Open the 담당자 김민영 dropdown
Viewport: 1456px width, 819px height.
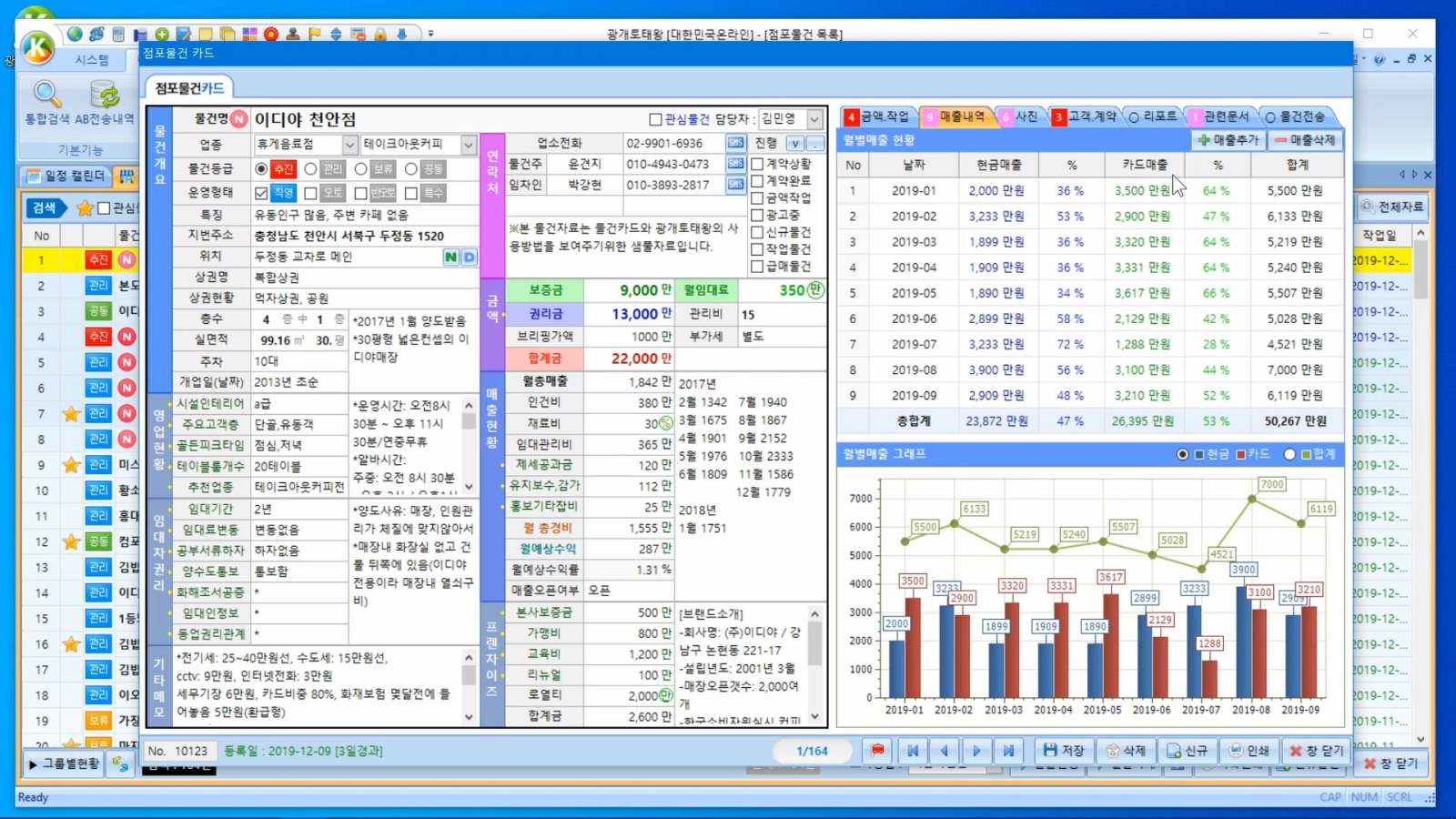click(x=814, y=119)
